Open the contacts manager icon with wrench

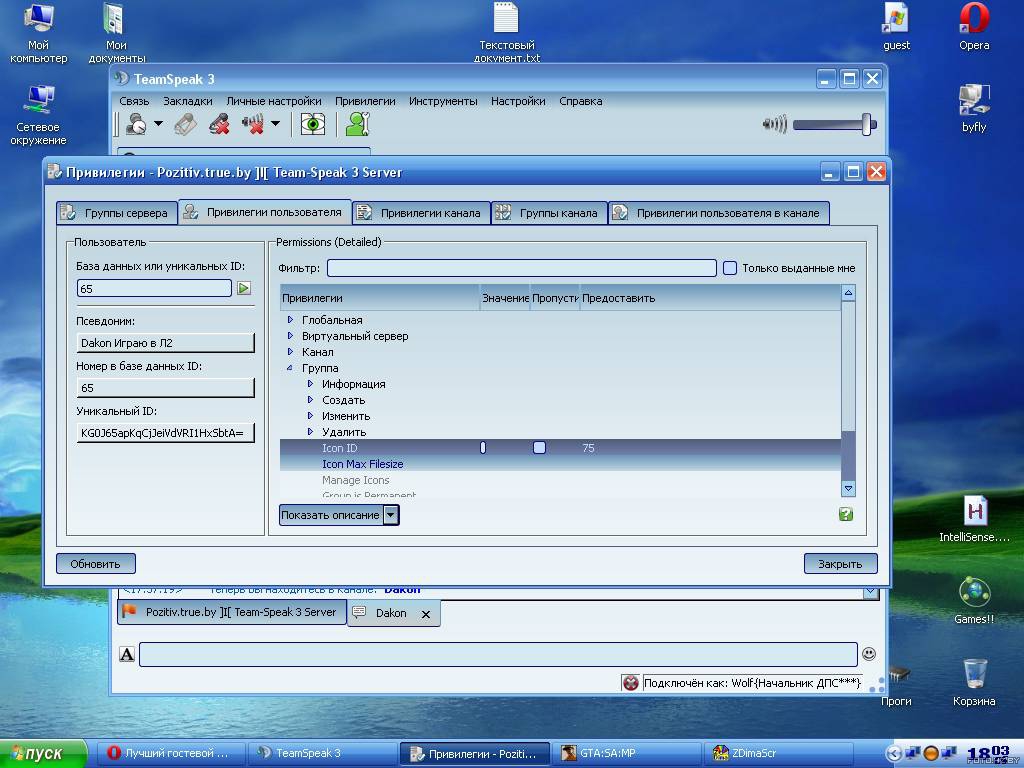[x=358, y=123]
